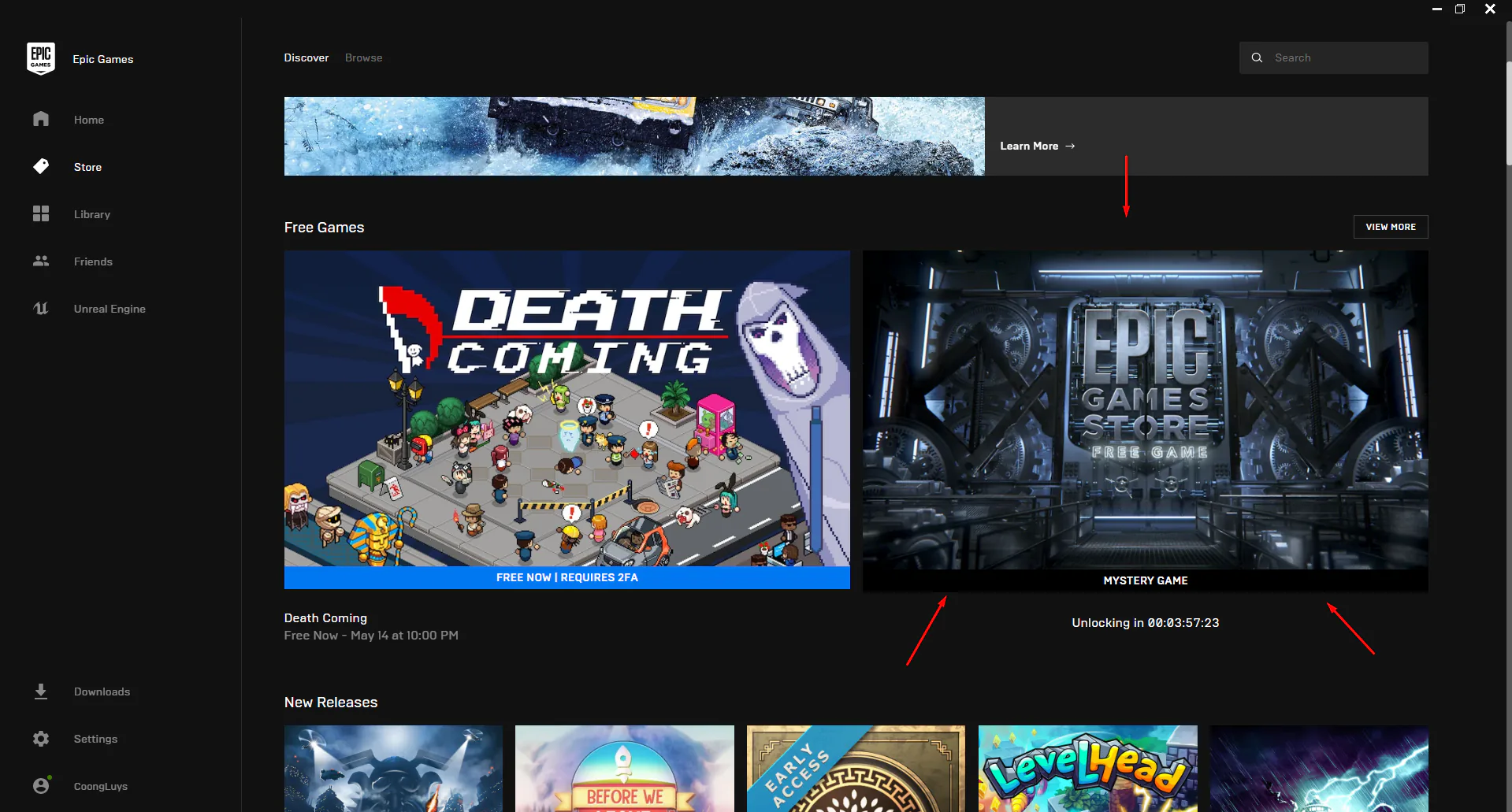The height and width of the screenshot is (812, 1512).
Task: Switch to the Browse tab
Action: coord(364,57)
